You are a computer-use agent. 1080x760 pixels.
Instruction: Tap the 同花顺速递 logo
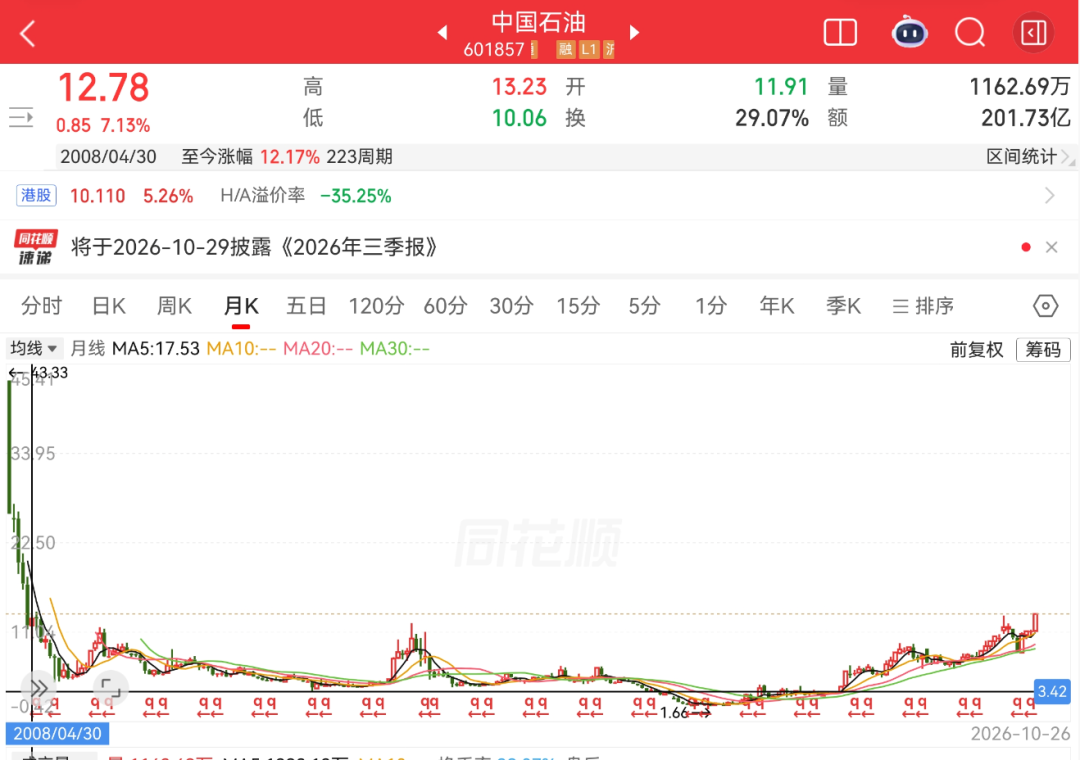click(x=36, y=247)
